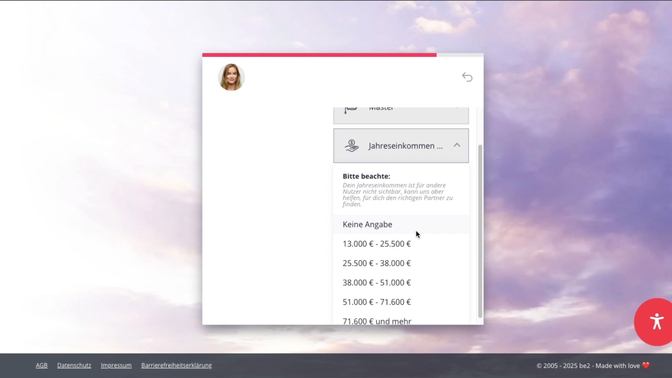Click the vertical scrollbar in the form
672x378 pixels.
[480, 231]
